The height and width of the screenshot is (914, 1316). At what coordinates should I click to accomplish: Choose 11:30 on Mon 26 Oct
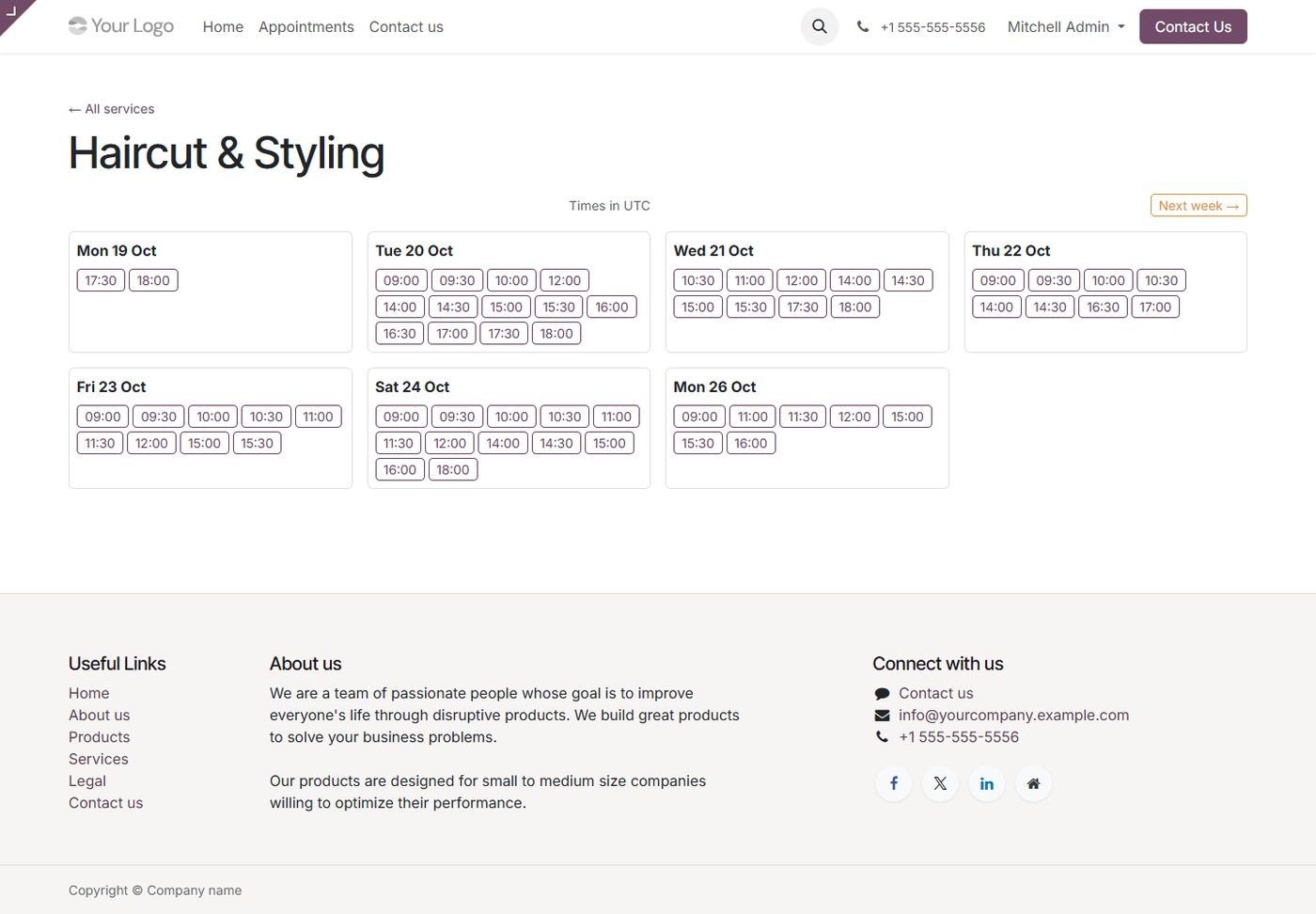point(803,417)
